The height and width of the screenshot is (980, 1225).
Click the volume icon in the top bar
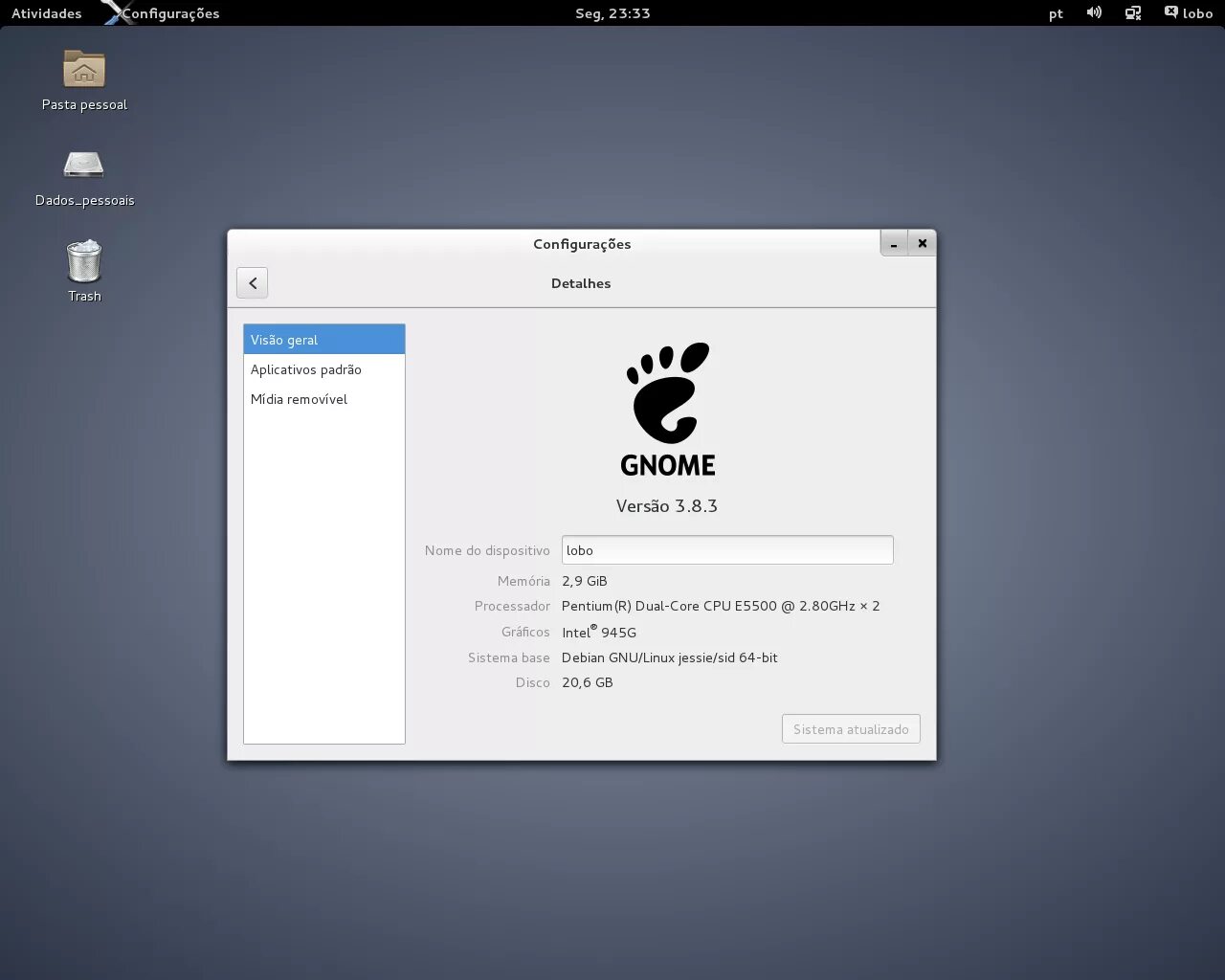[1094, 13]
